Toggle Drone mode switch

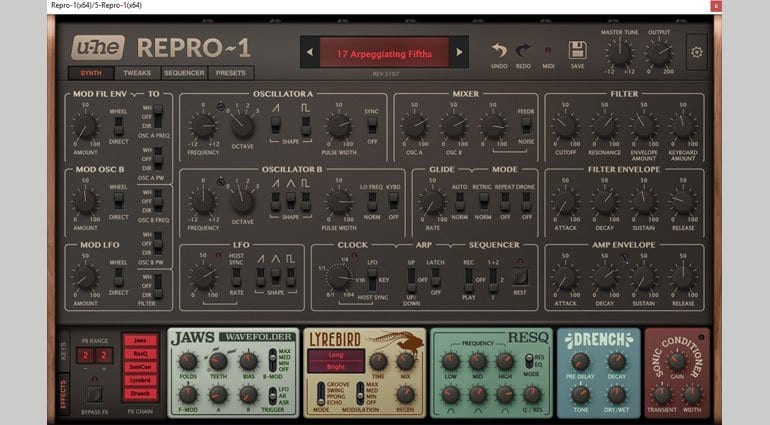click(526, 201)
